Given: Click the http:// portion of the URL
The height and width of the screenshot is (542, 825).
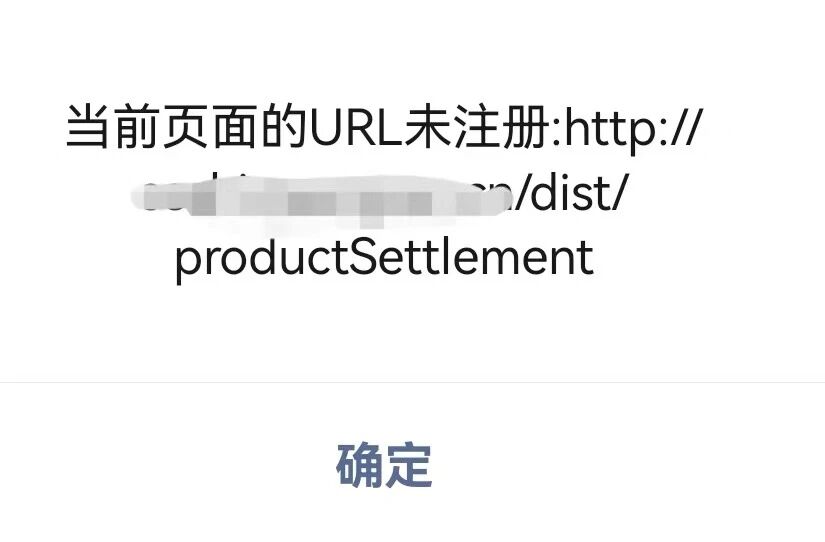Looking at the screenshot, I should (633, 128).
